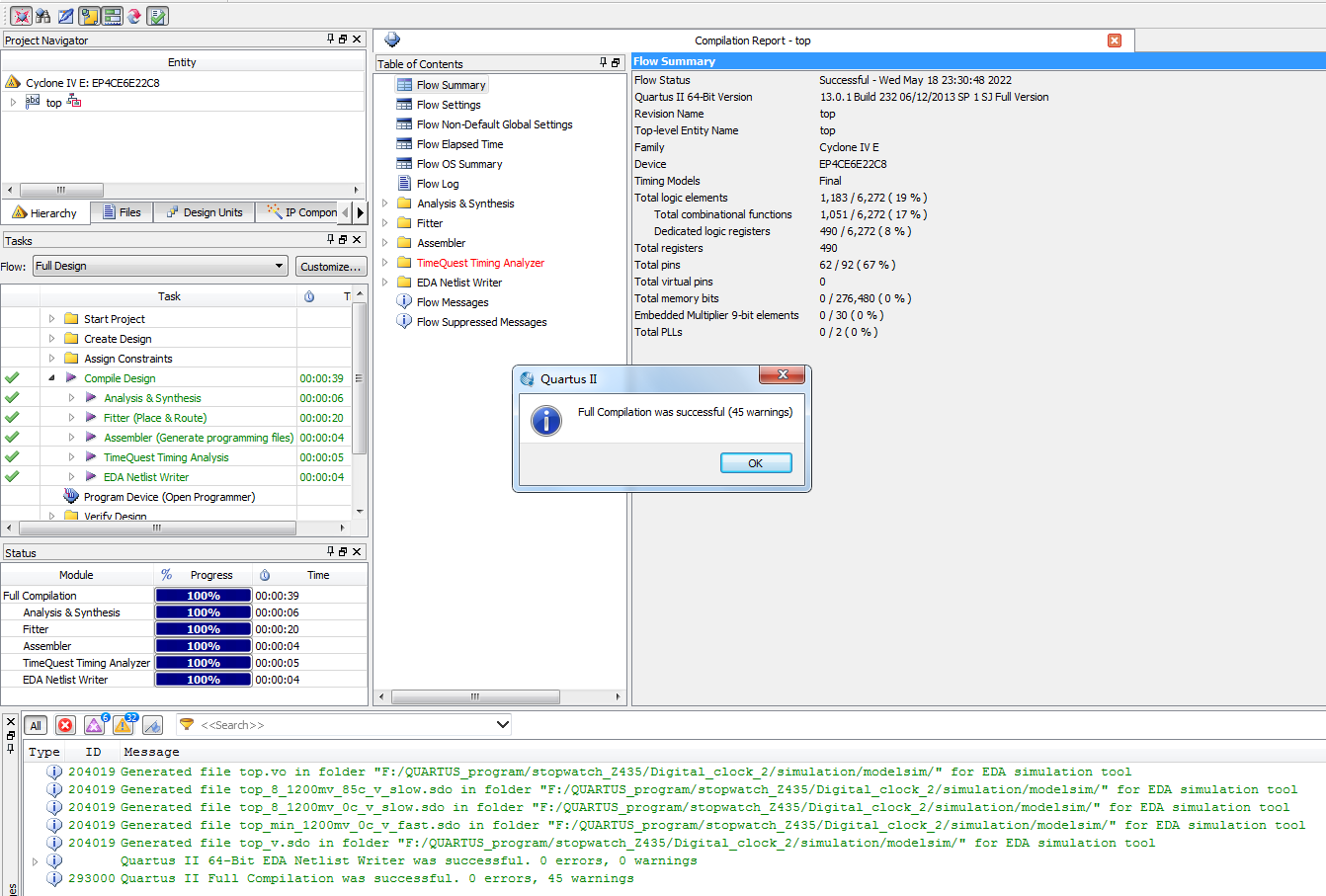Expand TimeQuest Timing Analyzer report folder
Screen dimensions: 1326x896
tap(384, 262)
